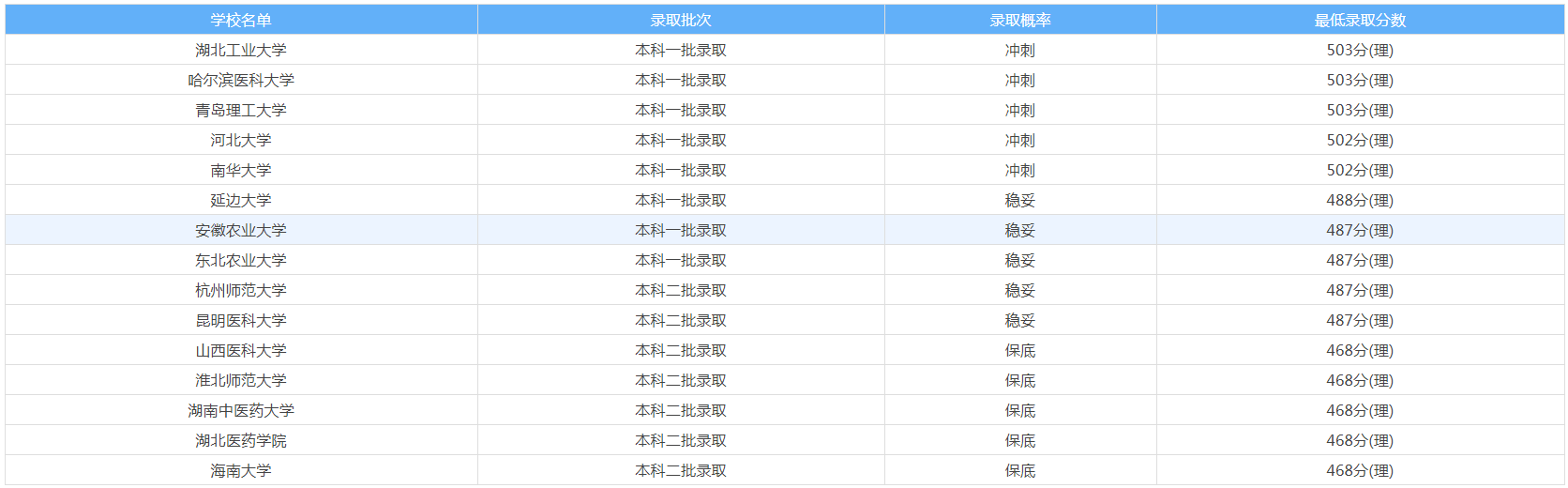This screenshot has height=488, width=1568.
Task: Click 稳妥 in 延边大学 row
Action: coord(1020,200)
